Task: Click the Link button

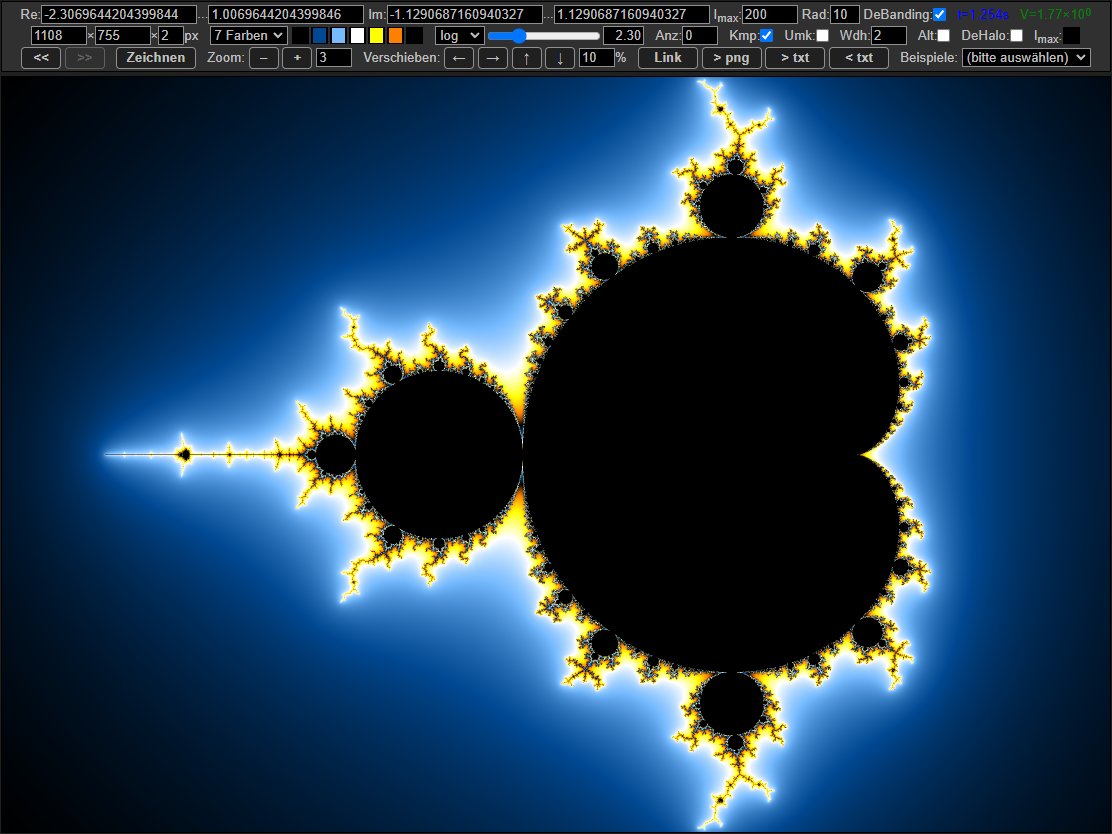Action: 667,58
